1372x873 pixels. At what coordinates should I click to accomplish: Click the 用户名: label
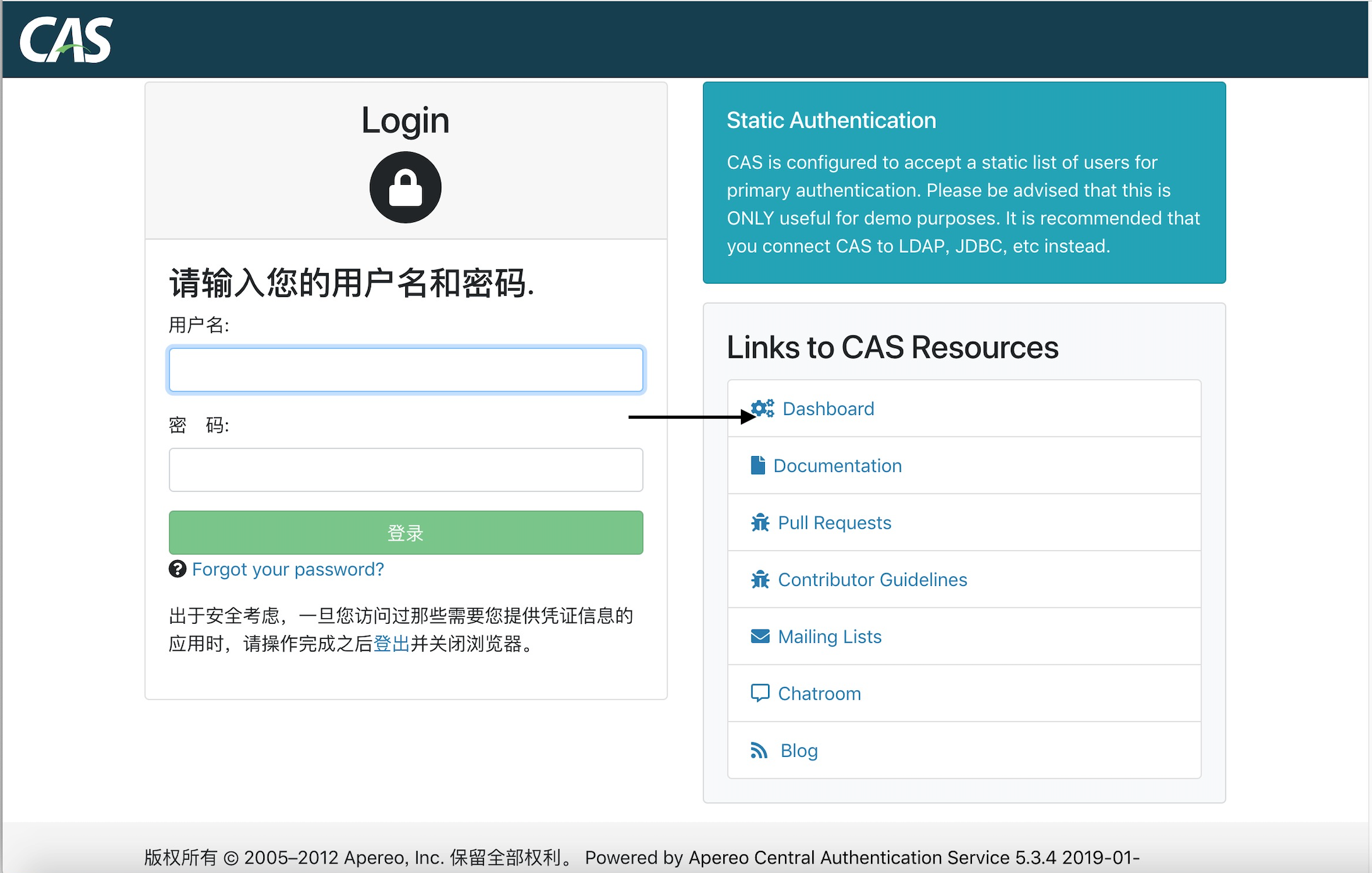[199, 325]
